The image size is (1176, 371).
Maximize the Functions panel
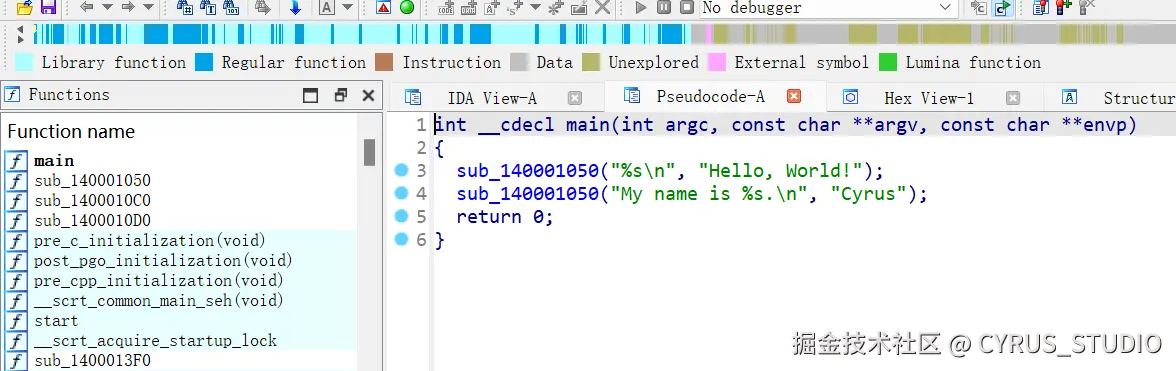(x=310, y=95)
